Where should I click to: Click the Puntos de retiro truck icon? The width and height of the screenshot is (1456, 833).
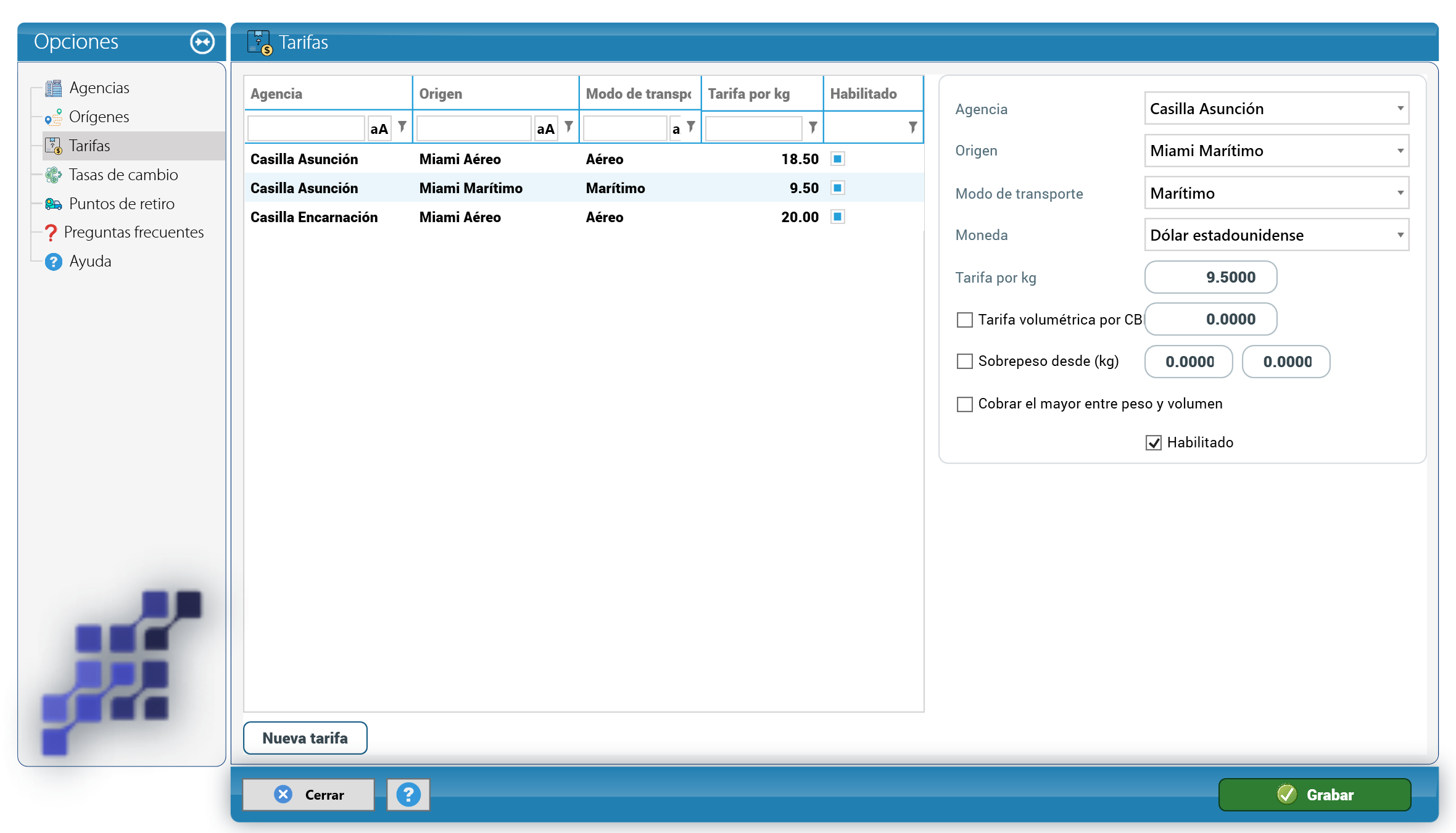(x=54, y=204)
